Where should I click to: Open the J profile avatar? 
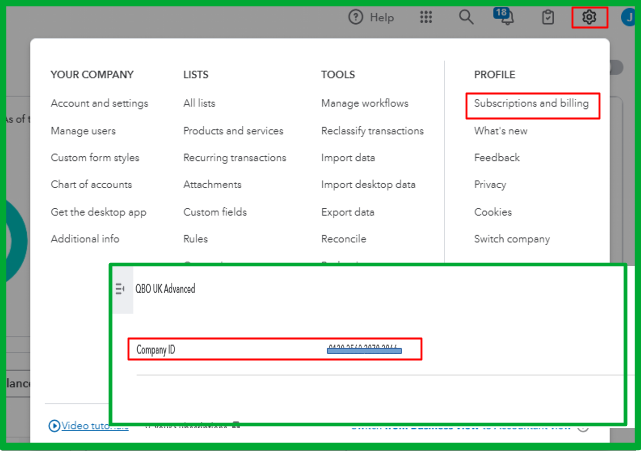click(x=629, y=18)
